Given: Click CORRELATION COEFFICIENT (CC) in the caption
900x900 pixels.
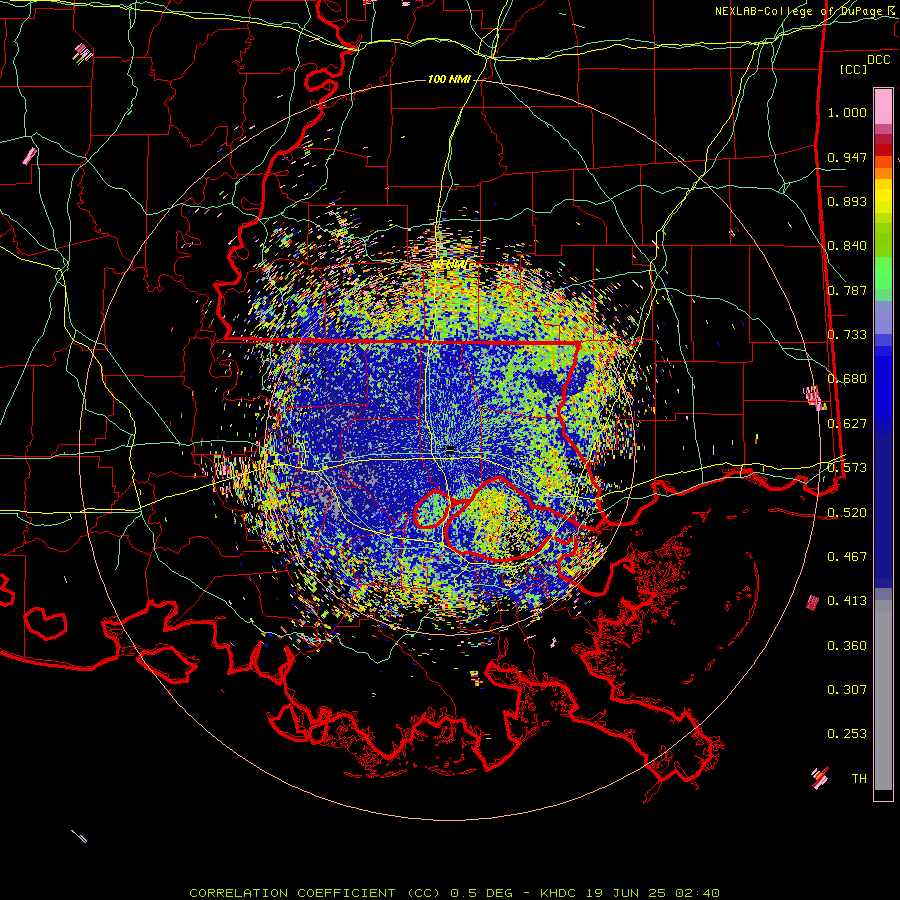Looking at the screenshot, I should click(315, 893).
